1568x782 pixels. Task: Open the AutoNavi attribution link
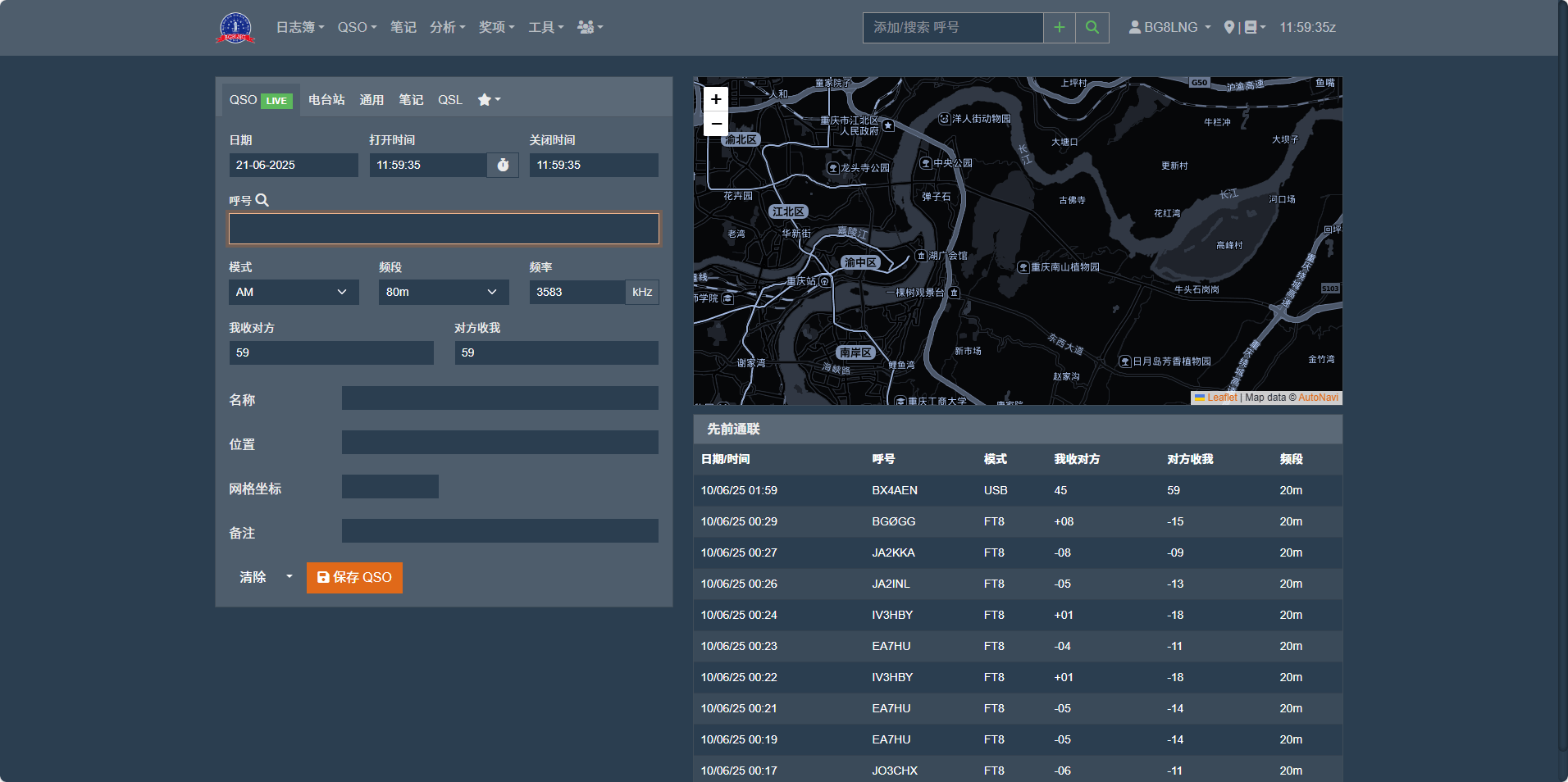tap(1318, 398)
